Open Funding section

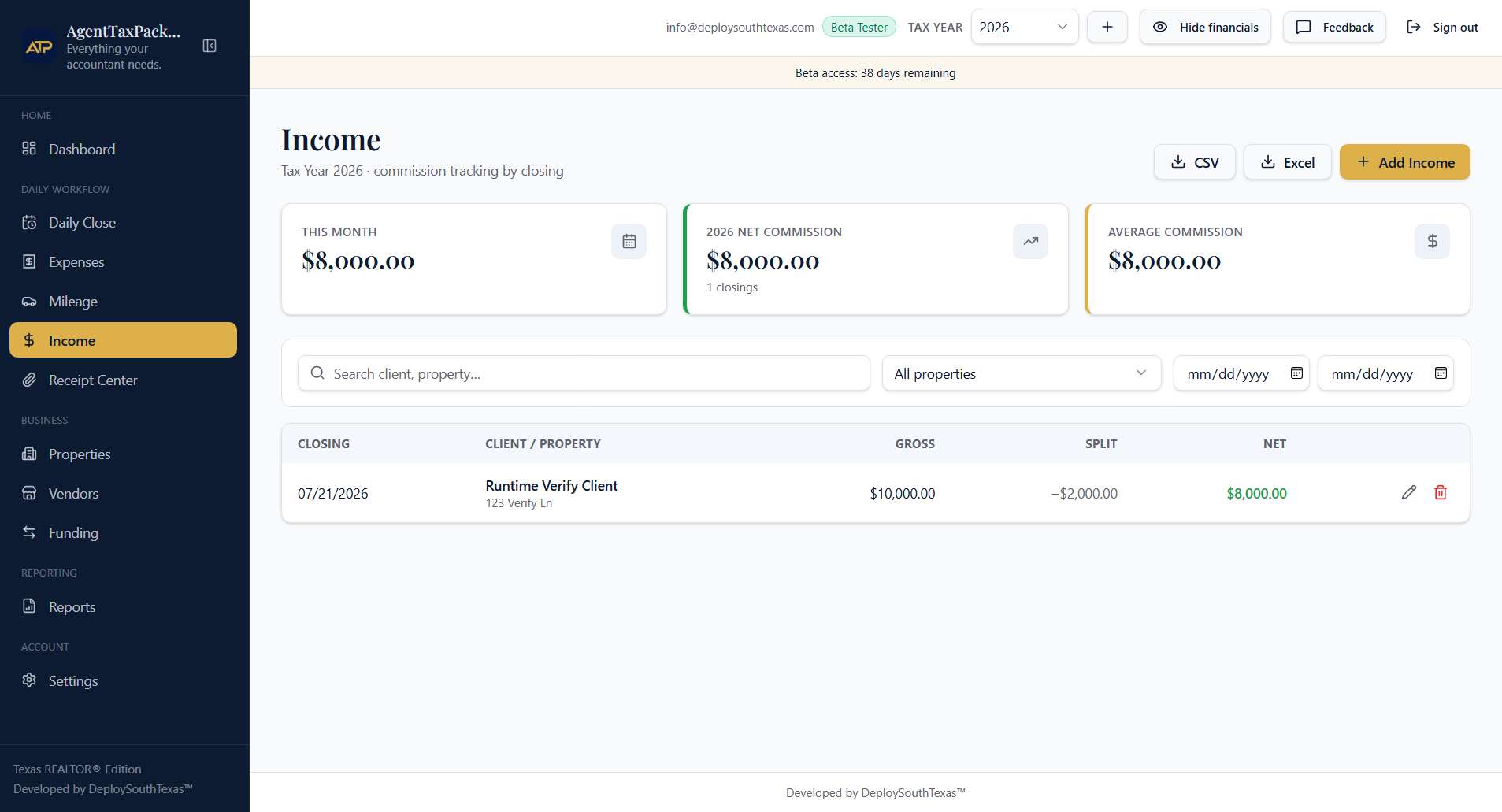coord(123,532)
